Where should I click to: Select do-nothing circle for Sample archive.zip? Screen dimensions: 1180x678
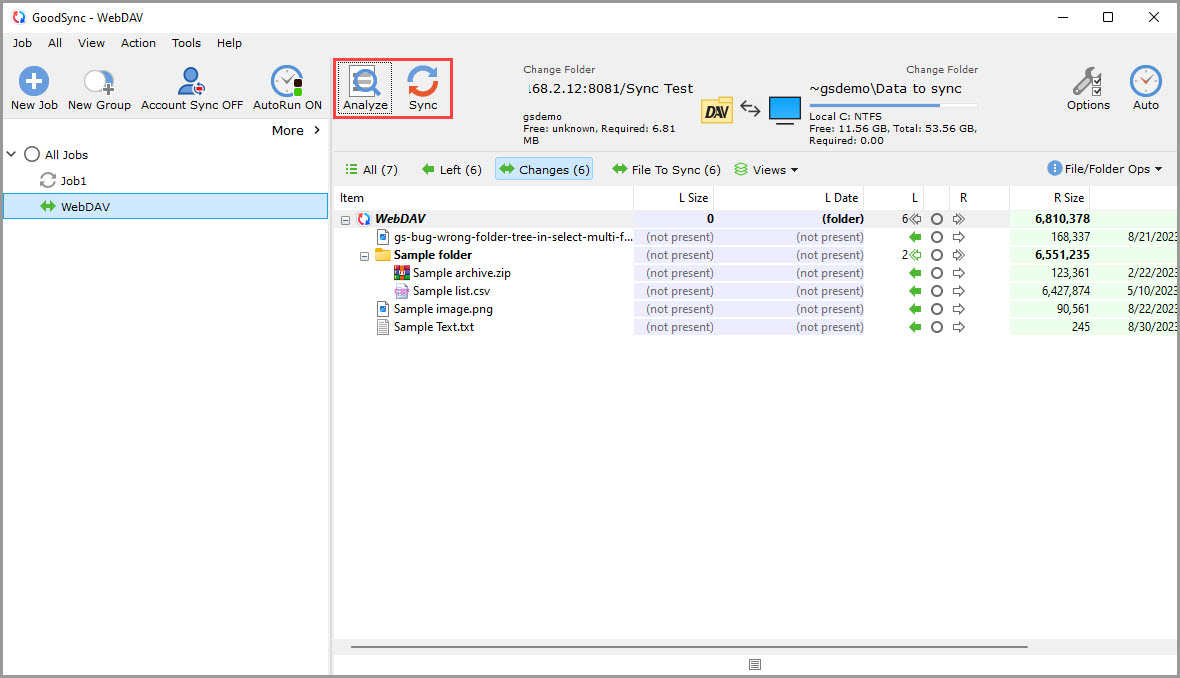tap(937, 273)
